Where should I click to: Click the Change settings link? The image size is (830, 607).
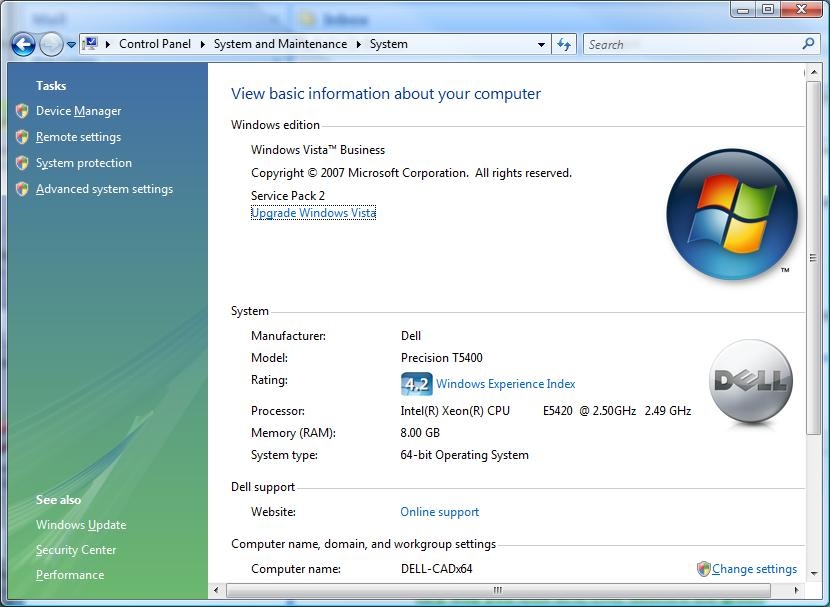754,569
